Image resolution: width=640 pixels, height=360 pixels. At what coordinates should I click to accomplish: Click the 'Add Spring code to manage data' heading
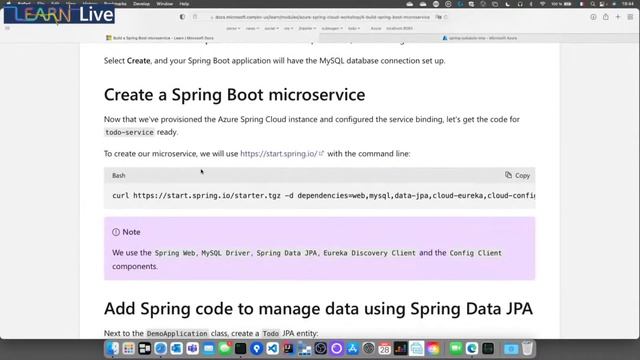(x=318, y=309)
